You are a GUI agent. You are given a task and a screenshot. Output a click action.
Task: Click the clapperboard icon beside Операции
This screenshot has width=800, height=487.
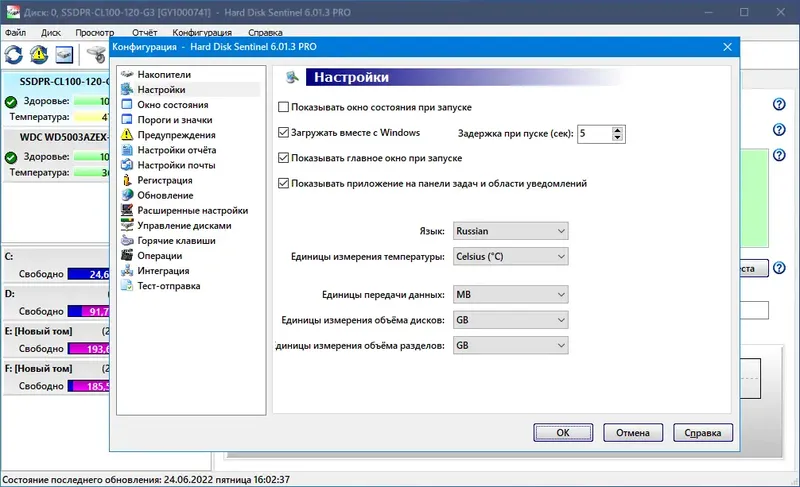point(127,255)
